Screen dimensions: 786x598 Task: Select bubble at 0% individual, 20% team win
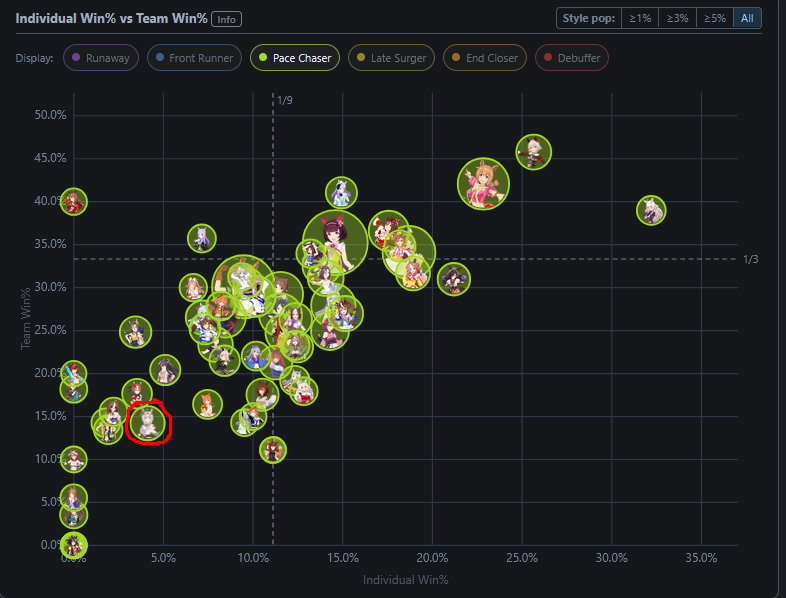(74, 374)
